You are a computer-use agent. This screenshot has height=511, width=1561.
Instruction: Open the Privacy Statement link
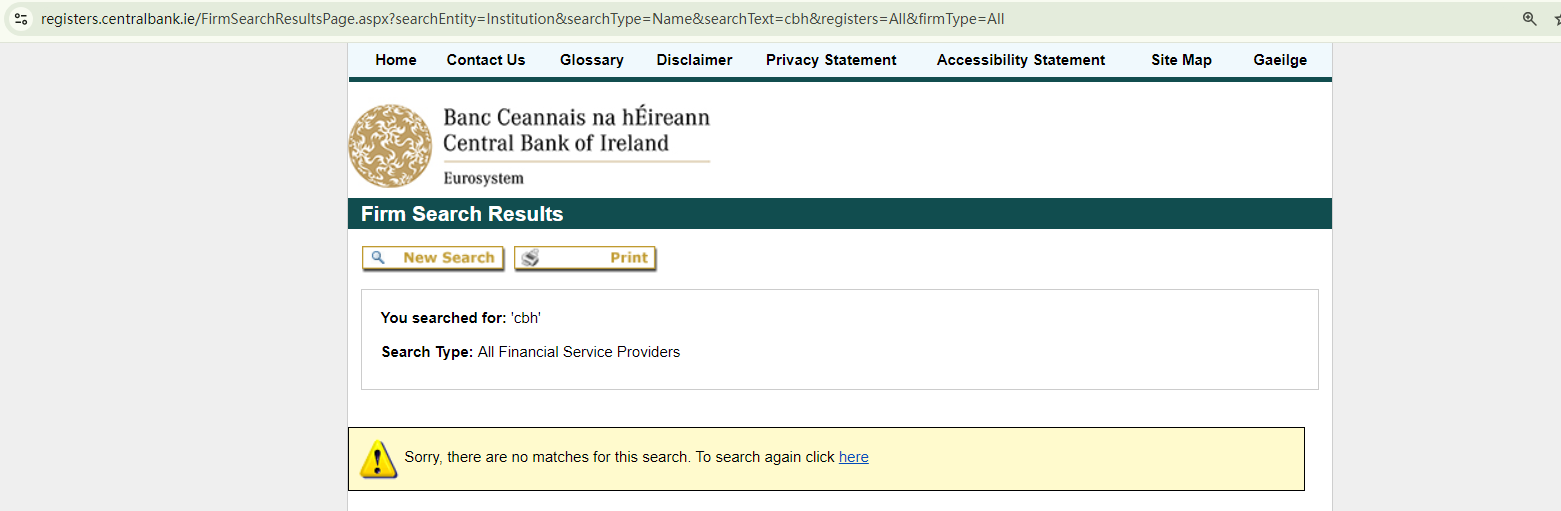pos(831,60)
